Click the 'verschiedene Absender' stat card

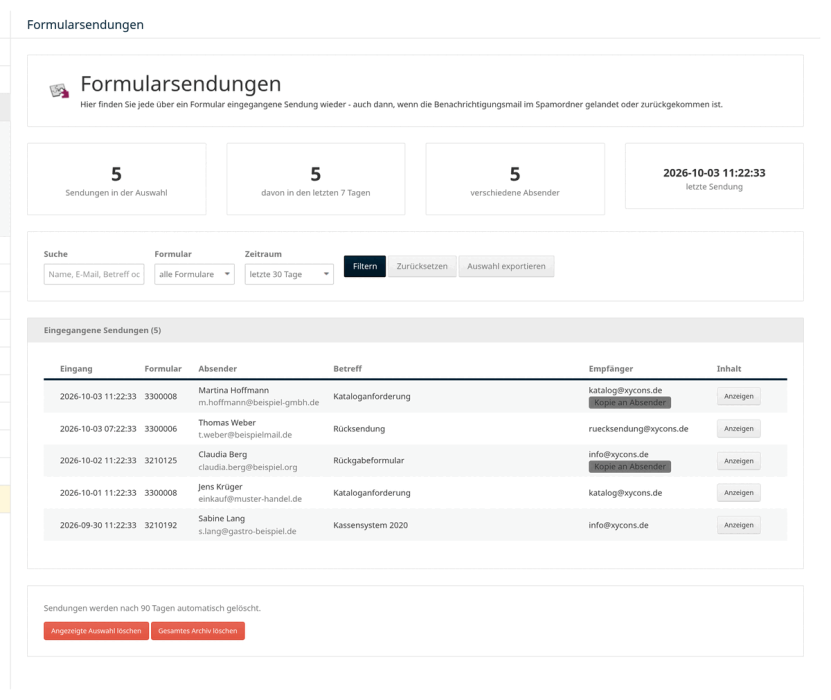point(515,179)
